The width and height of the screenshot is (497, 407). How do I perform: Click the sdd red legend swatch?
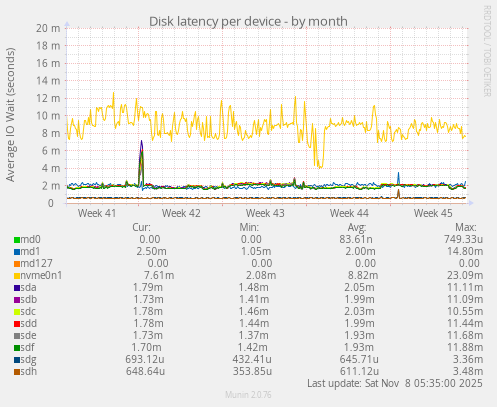17,324
